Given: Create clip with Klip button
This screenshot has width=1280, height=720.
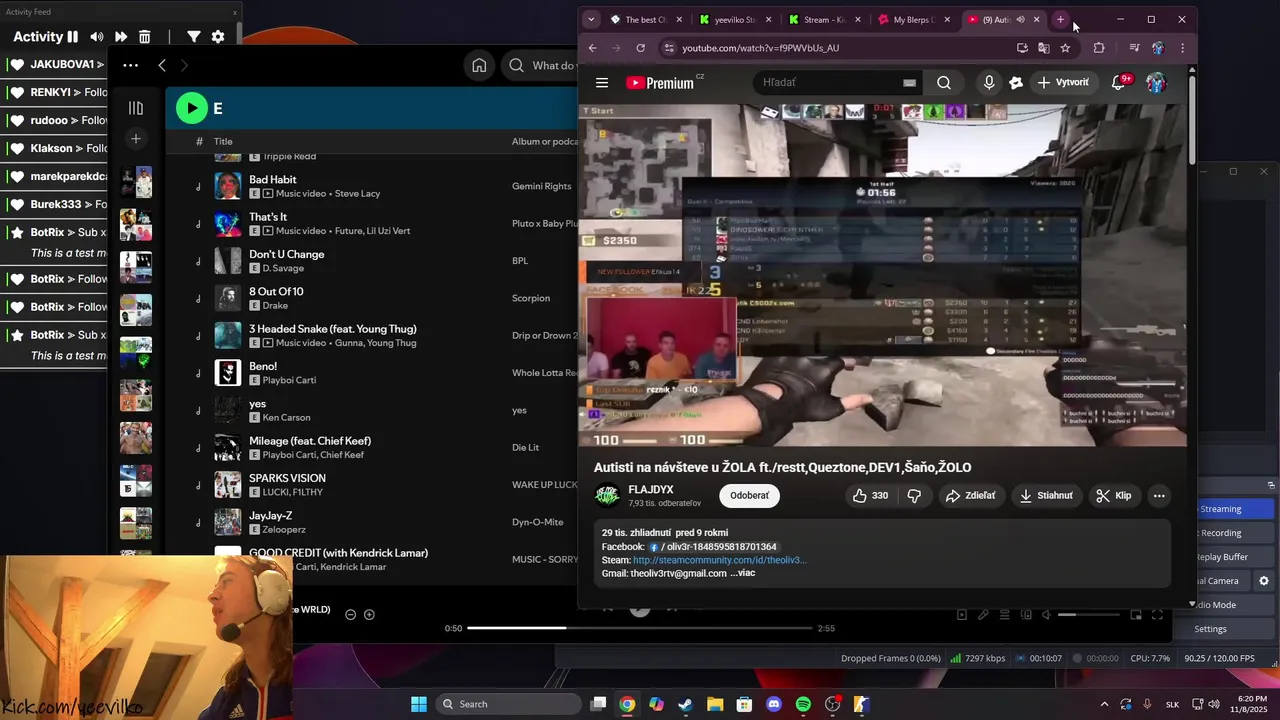Looking at the screenshot, I should pos(1114,495).
